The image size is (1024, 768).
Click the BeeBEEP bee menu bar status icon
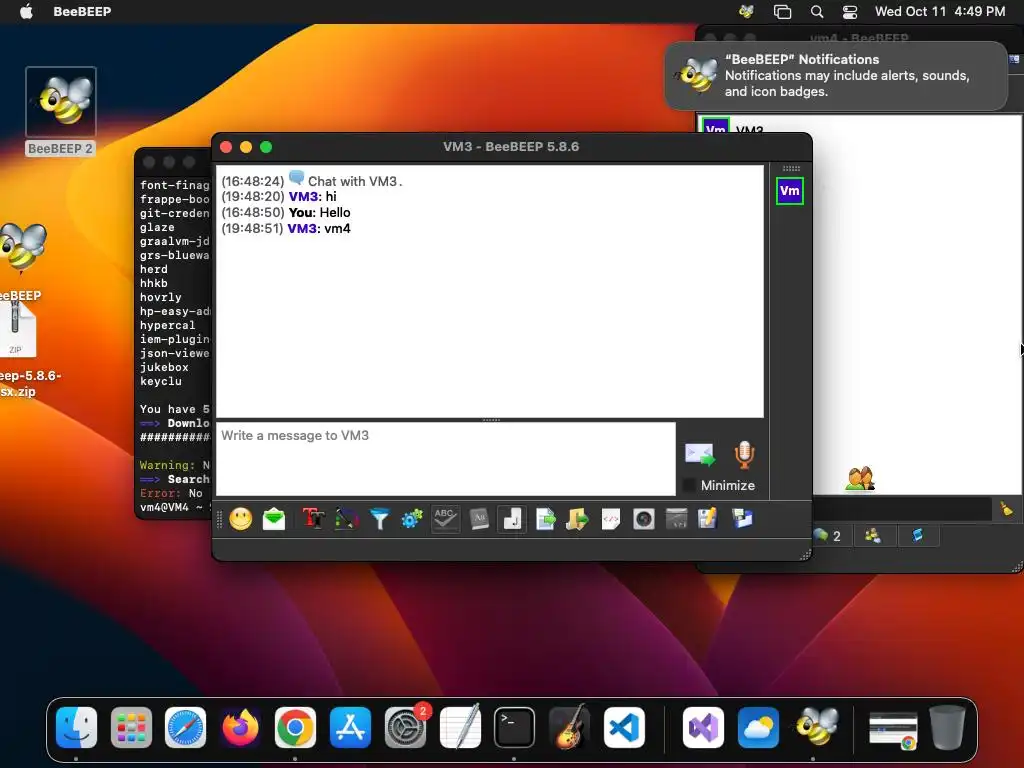(746, 11)
